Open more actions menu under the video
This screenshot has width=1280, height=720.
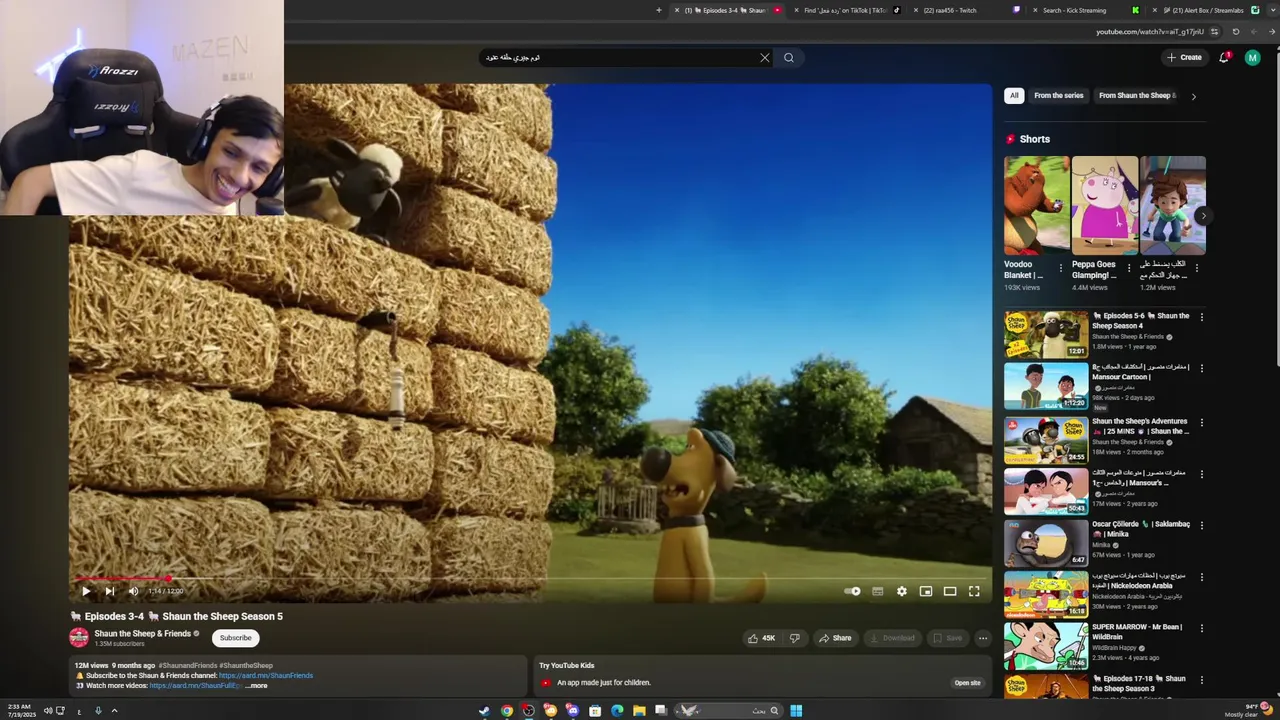pos(983,638)
